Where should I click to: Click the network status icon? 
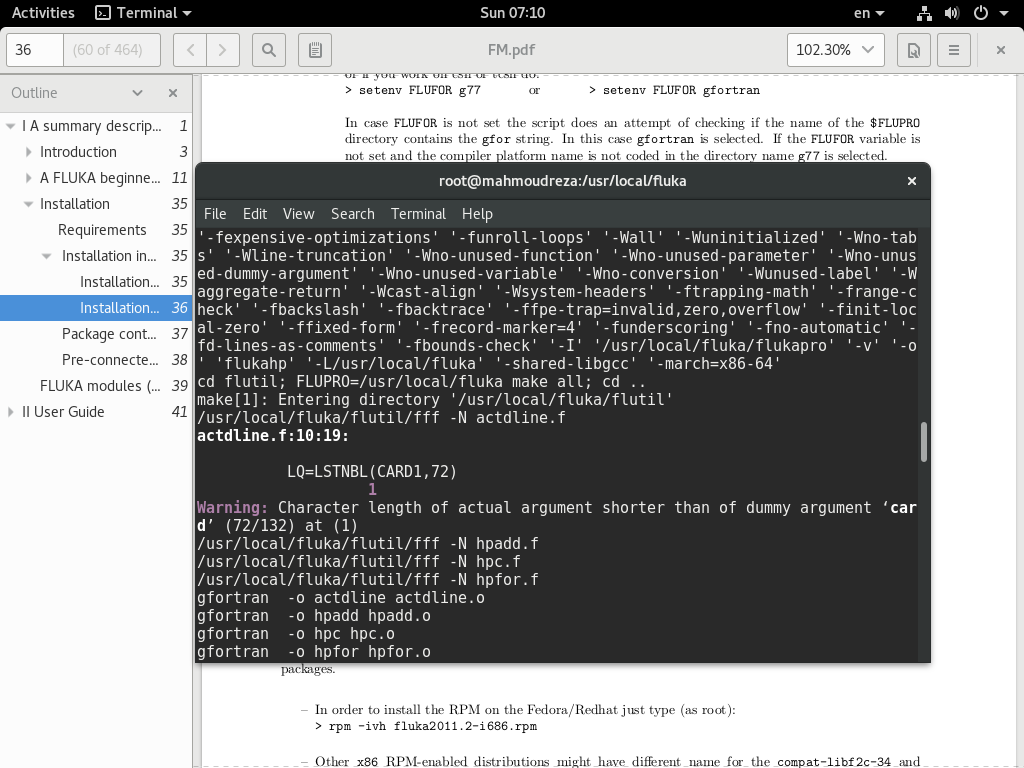(x=924, y=13)
